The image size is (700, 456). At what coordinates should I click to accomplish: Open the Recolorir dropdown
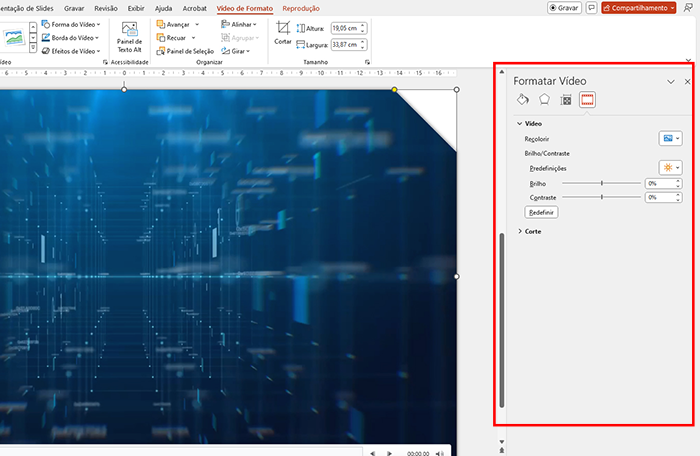[670, 138]
